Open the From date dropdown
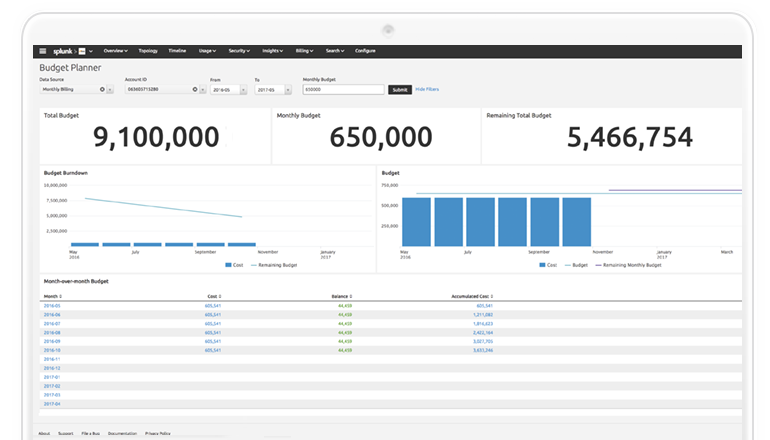This screenshot has height=440, width=770. (229, 90)
